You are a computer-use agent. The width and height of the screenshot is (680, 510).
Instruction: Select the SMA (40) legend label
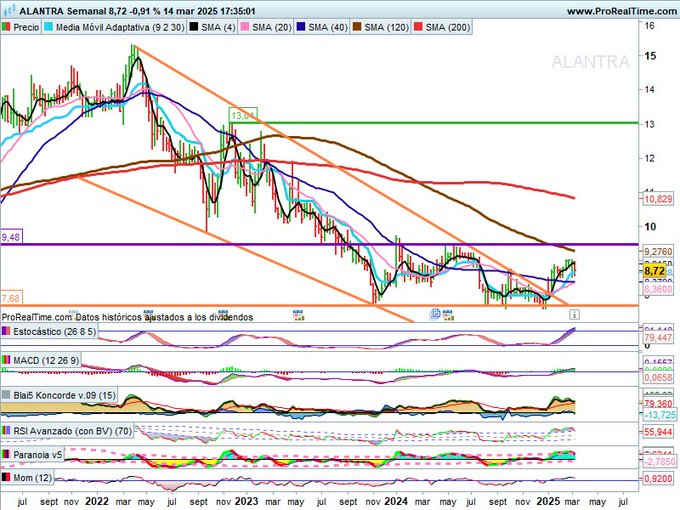[x=327, y=27]
